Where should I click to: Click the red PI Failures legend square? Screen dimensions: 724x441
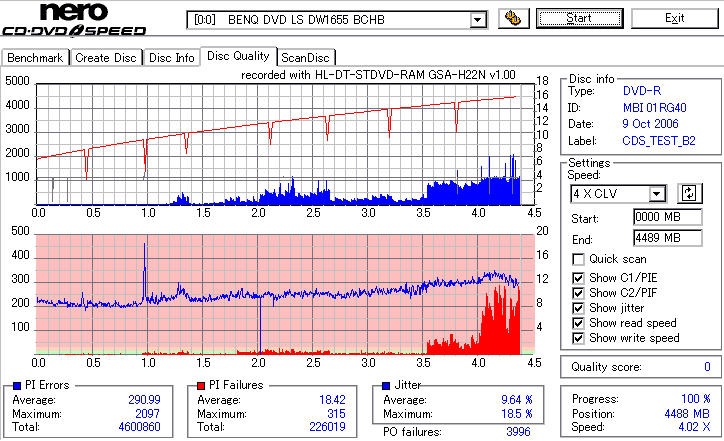tap(201, 386)
